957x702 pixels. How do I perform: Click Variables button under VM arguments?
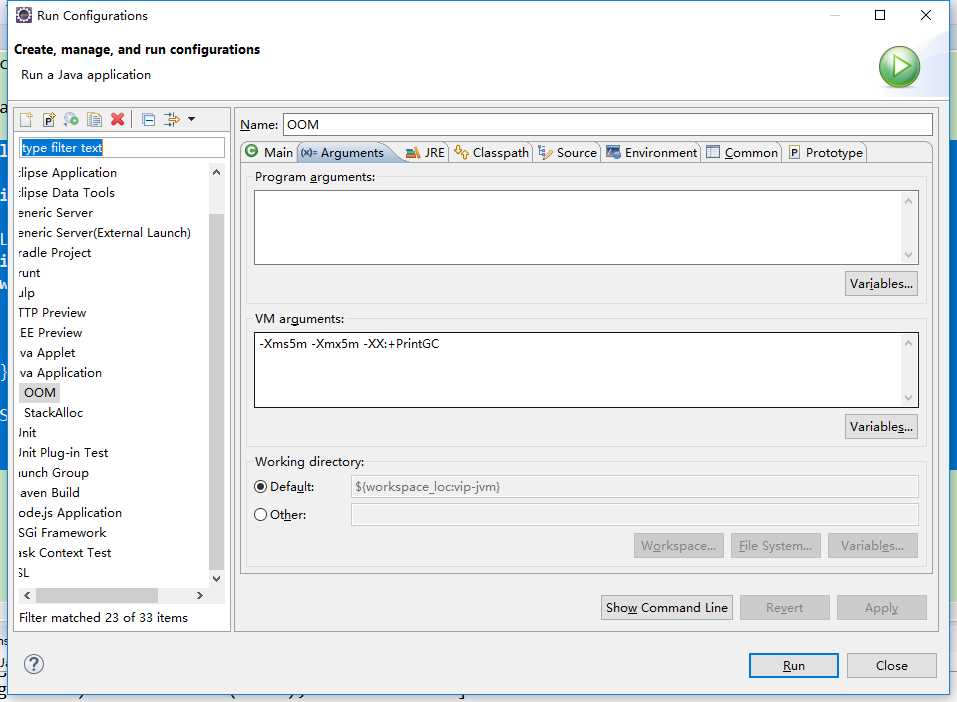click(881, 427)
